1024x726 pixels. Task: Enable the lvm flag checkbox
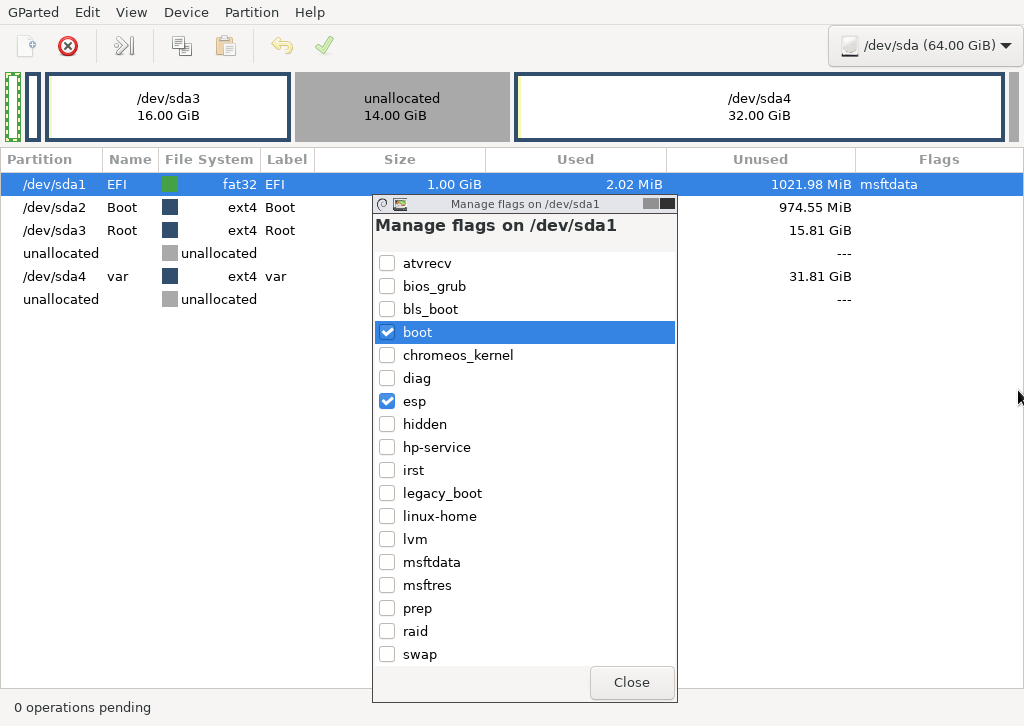point(387,539)
